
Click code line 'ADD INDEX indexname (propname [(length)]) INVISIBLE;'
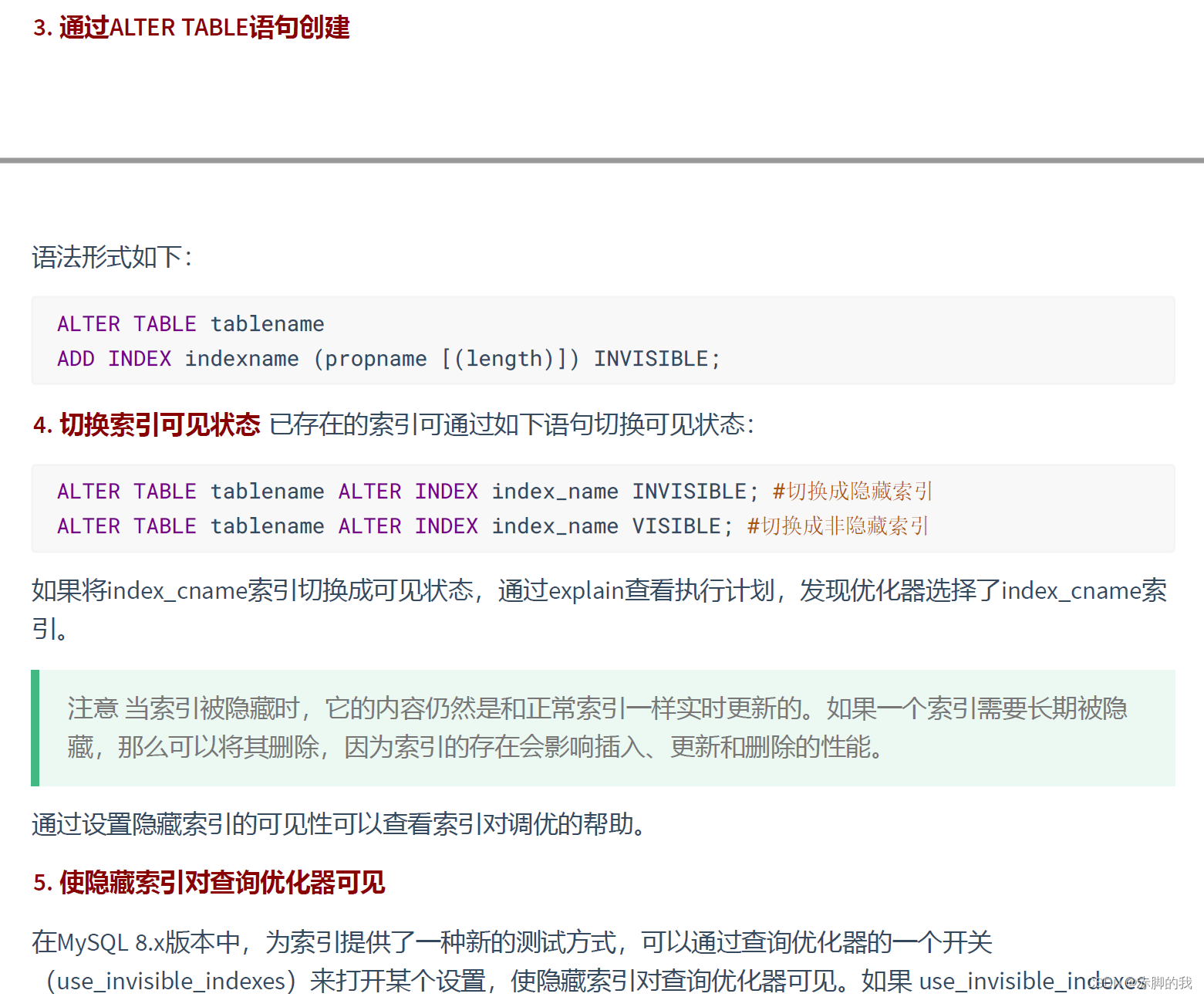click(x=389, y=358)
